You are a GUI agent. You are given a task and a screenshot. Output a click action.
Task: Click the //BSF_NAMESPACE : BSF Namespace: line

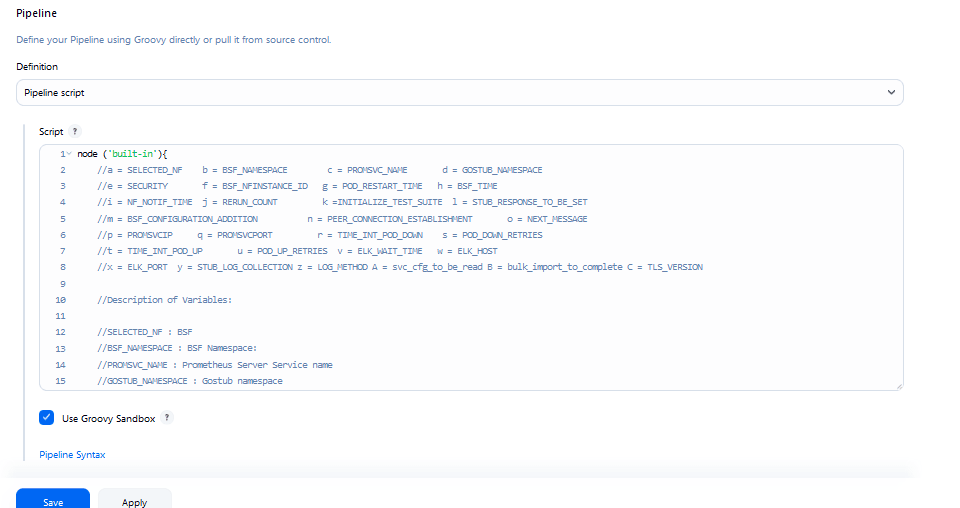177,348
